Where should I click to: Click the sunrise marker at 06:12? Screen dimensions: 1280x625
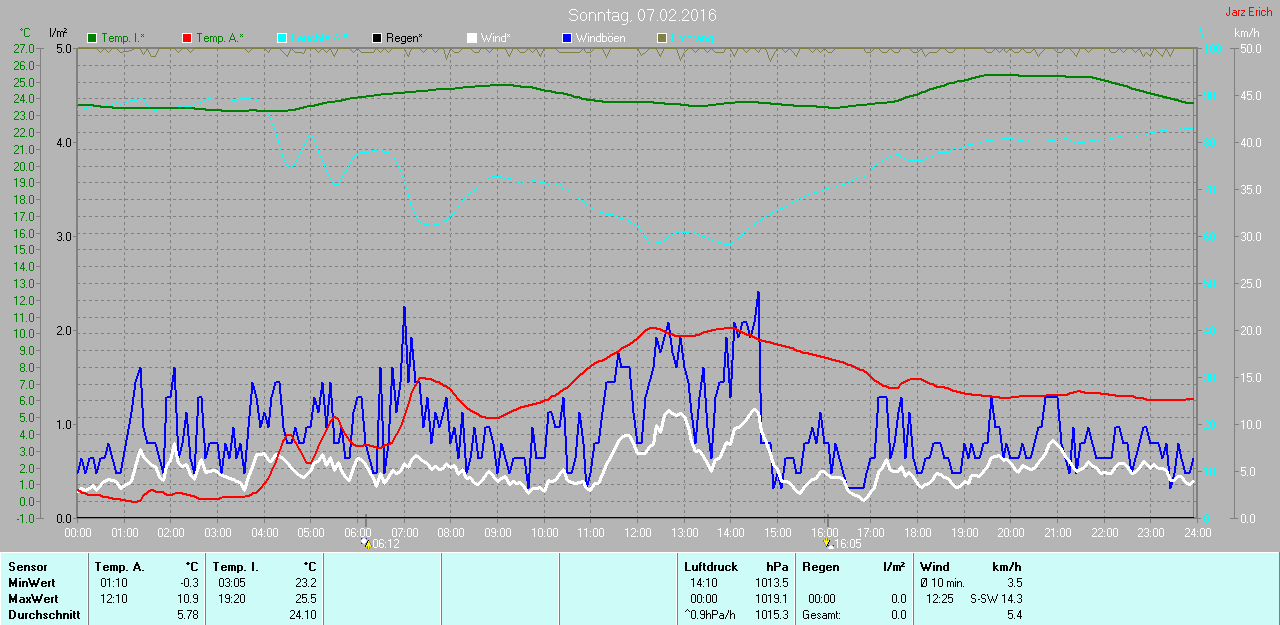point(366,543)
